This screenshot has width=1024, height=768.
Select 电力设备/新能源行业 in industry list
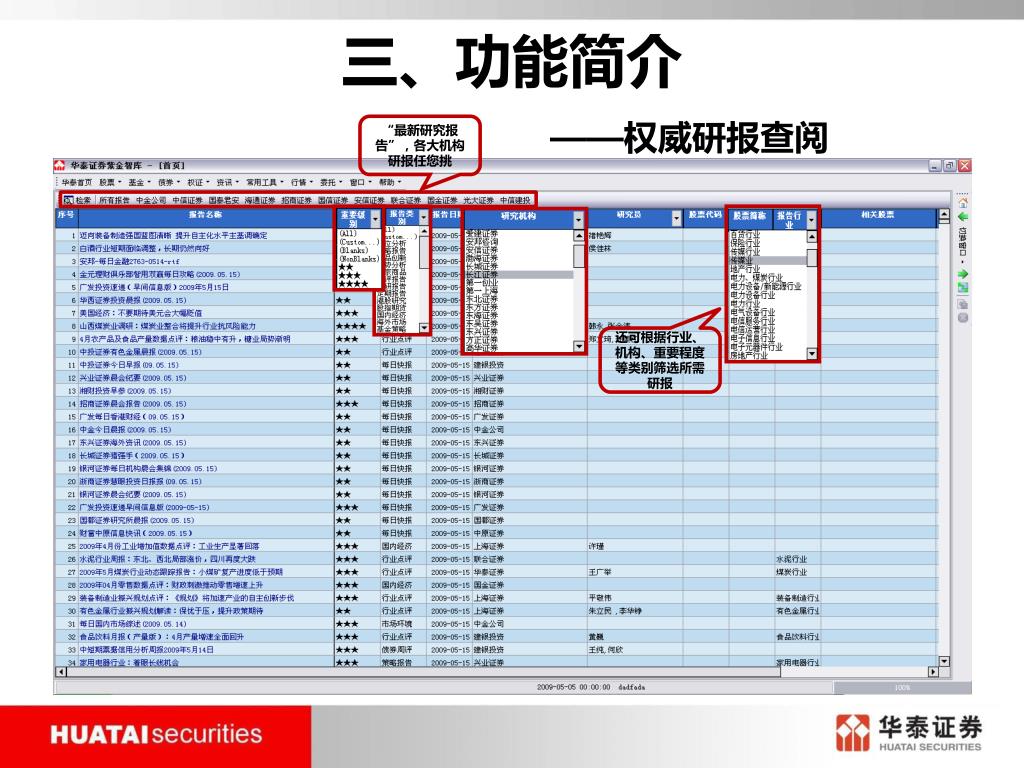tap(765, 287)
